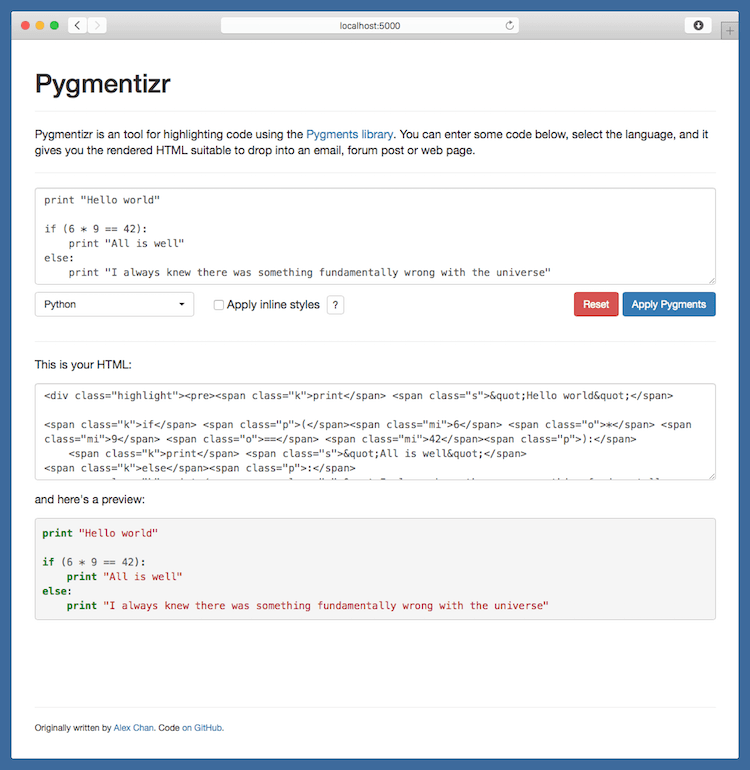
Task: Click inside the generated HTML output textarea
Action: [375, 432]
